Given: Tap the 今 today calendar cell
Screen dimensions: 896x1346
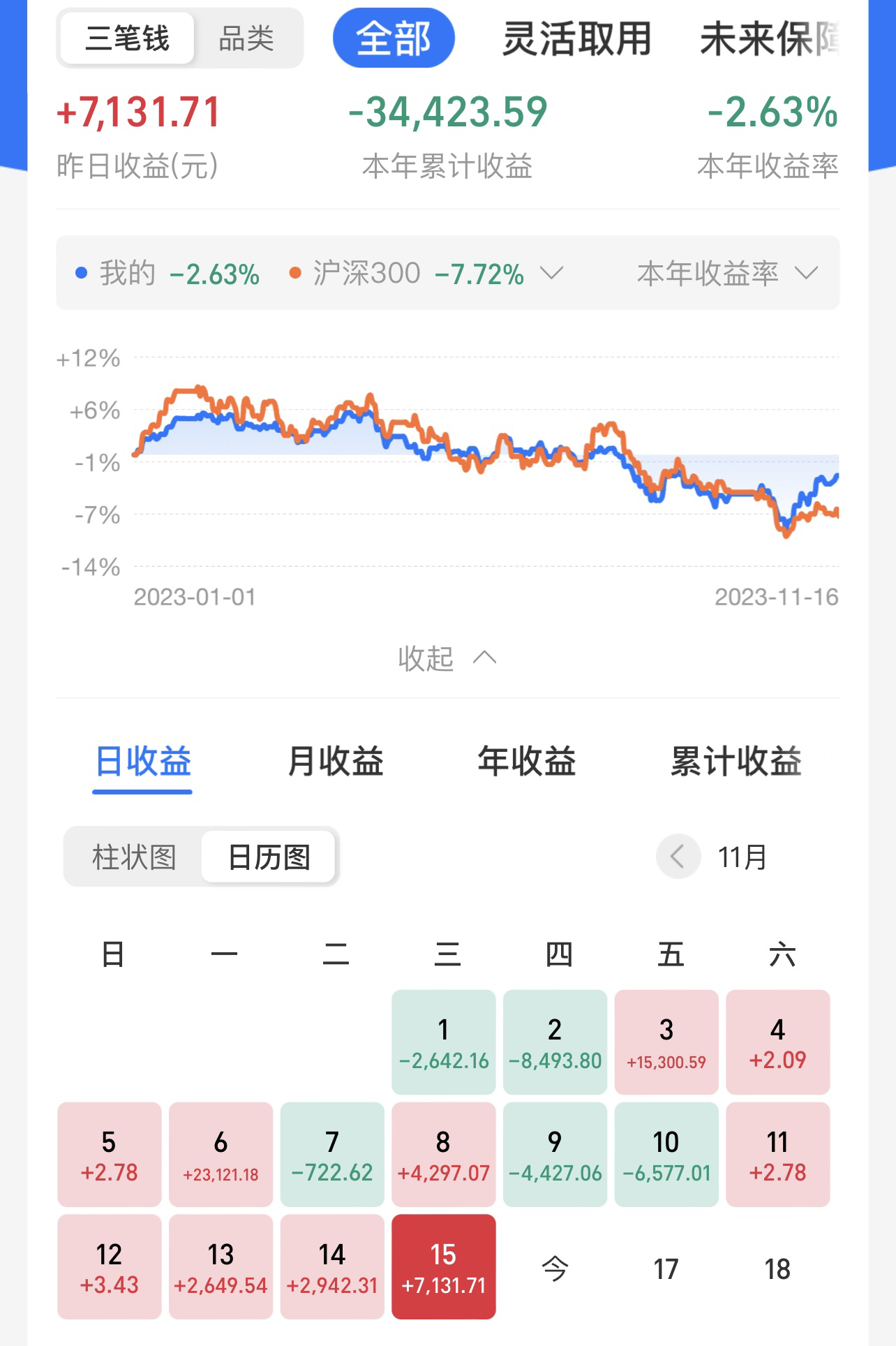Looking at the screenshot, I should [x=555, y=1268].
